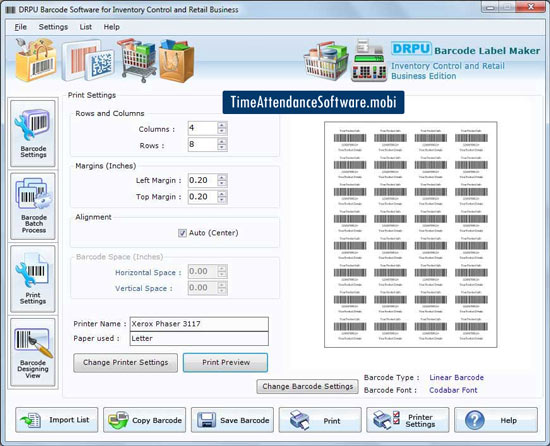This screenshot has height=446, width=550.
Task: Increase the Left Margin spinner value
Action: (222, 177)
